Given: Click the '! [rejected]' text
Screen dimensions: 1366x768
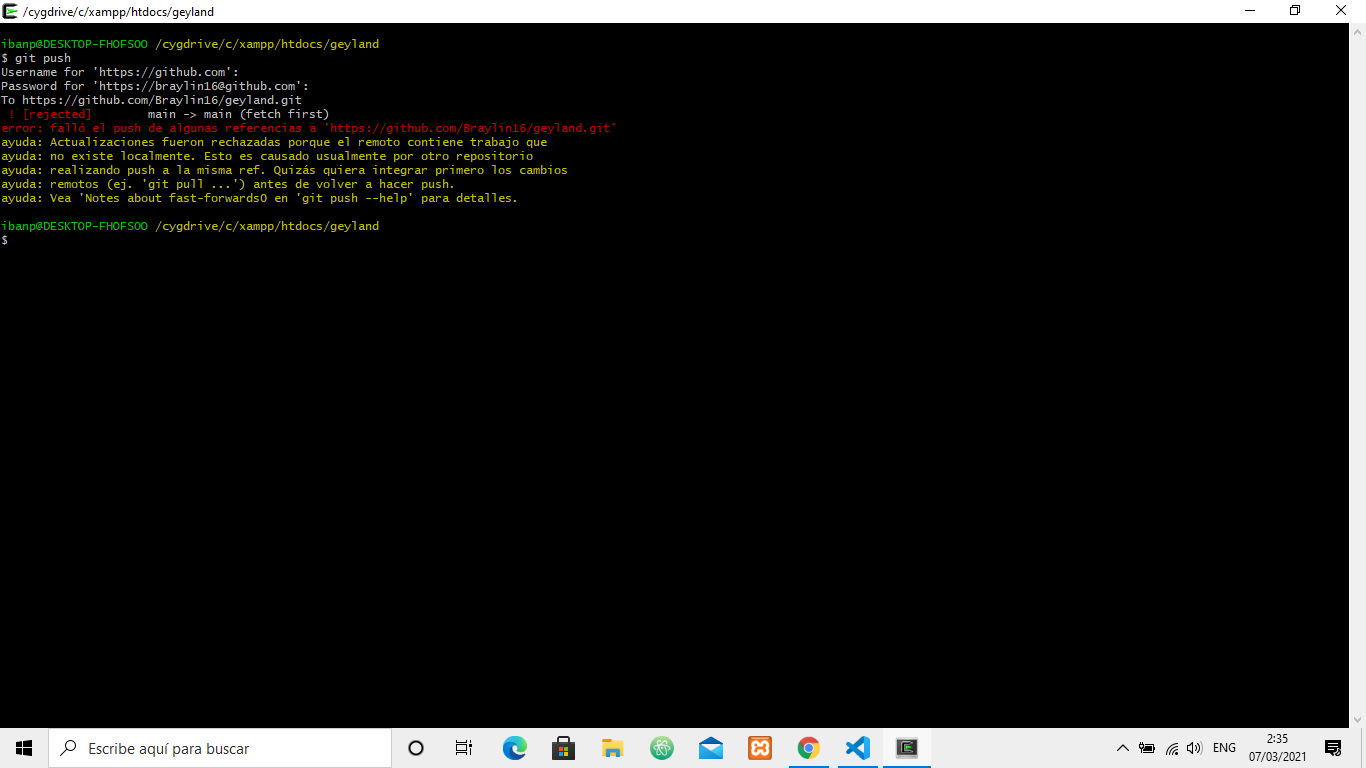Looking at the screenshot, I should pyautogui.click(x=50, y=114).
